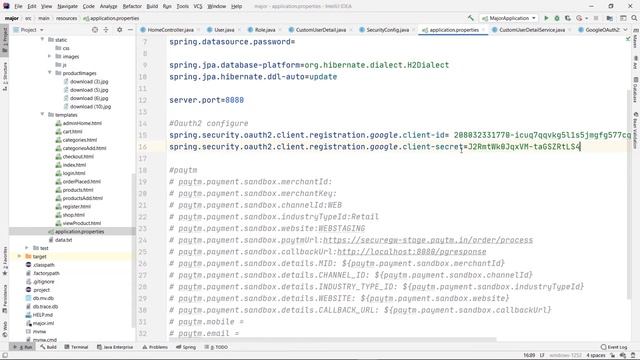
Task: Show hidden editor tabs chevron
Action: 625,30
